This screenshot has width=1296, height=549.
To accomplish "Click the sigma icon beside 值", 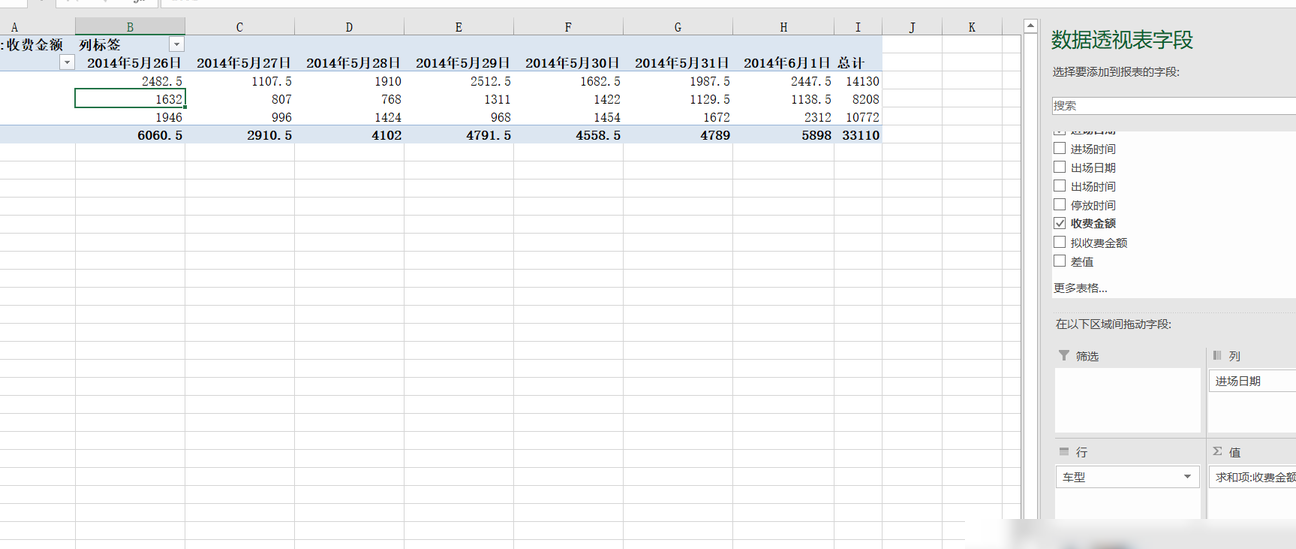I will 1217,452.
